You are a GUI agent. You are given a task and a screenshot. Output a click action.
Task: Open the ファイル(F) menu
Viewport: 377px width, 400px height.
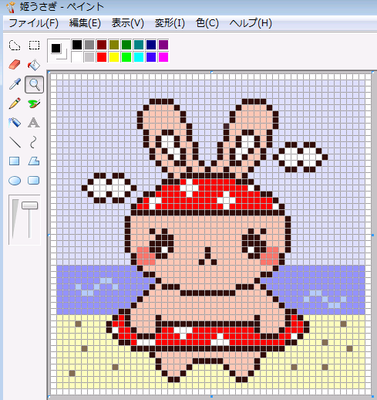(x=33, y=23)
